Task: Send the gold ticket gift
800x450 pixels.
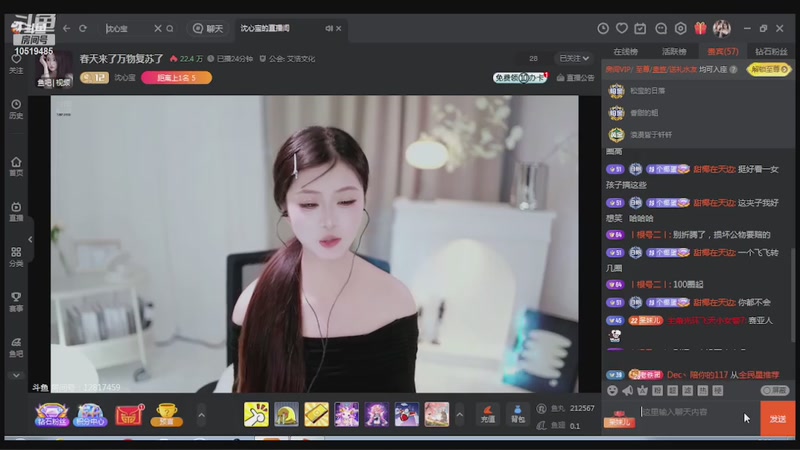Action: (316, 414)
